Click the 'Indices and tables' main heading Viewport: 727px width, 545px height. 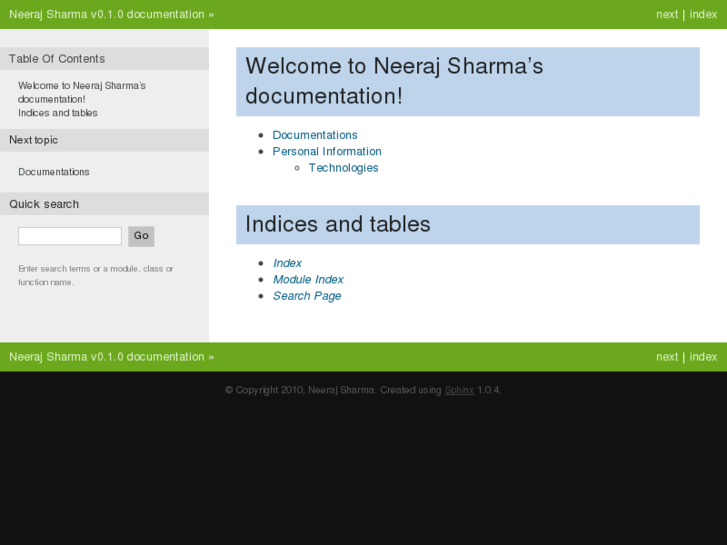pyautogui.click(x=468, y=224)
